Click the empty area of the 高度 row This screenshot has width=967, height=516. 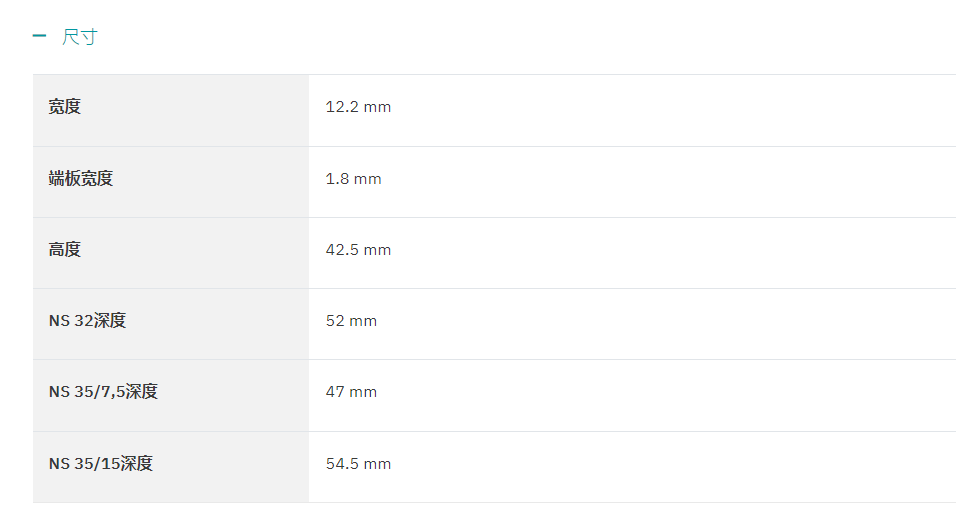(672, 253)
